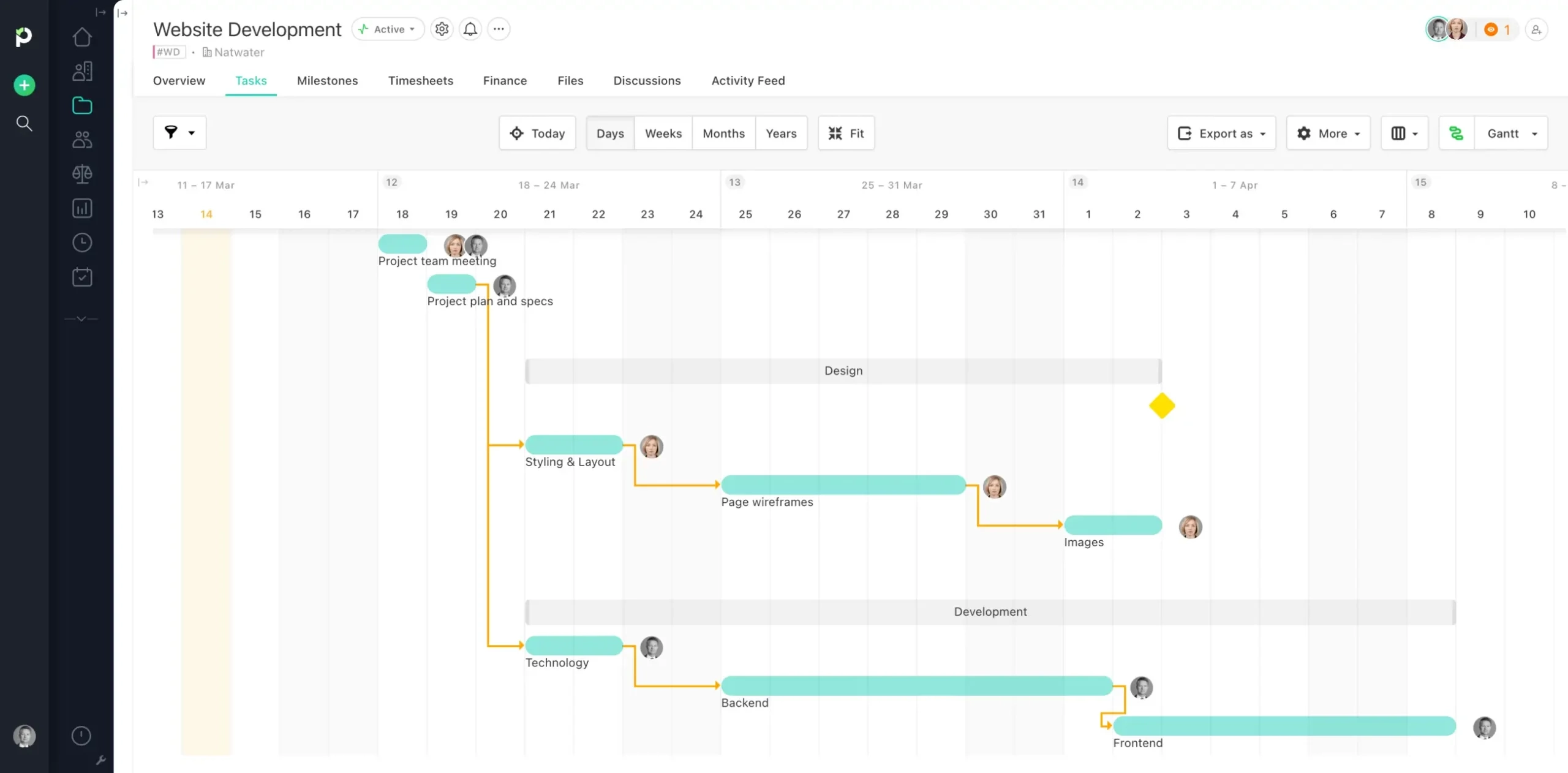Click the Search icon in the sidebar
This screenshot has width=1568, height=773.
click(x=24, y=123)
